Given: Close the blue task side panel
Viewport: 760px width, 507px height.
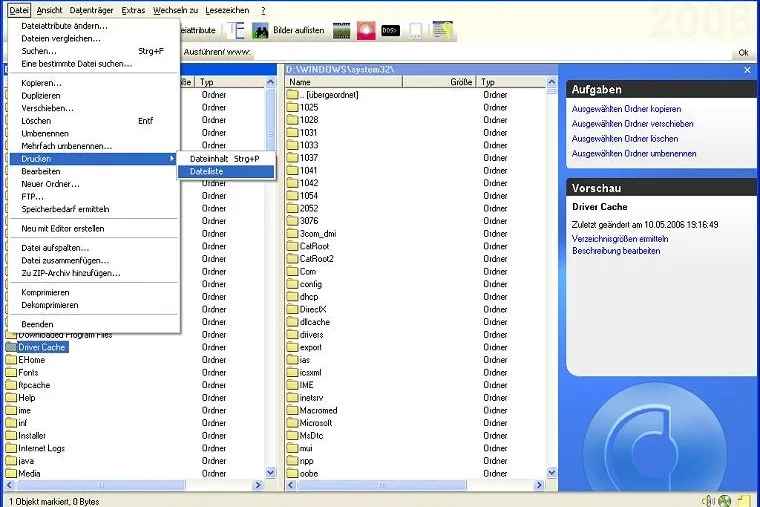Looking at the screenshot, I should pyautogui.click(x=747, y=70).
